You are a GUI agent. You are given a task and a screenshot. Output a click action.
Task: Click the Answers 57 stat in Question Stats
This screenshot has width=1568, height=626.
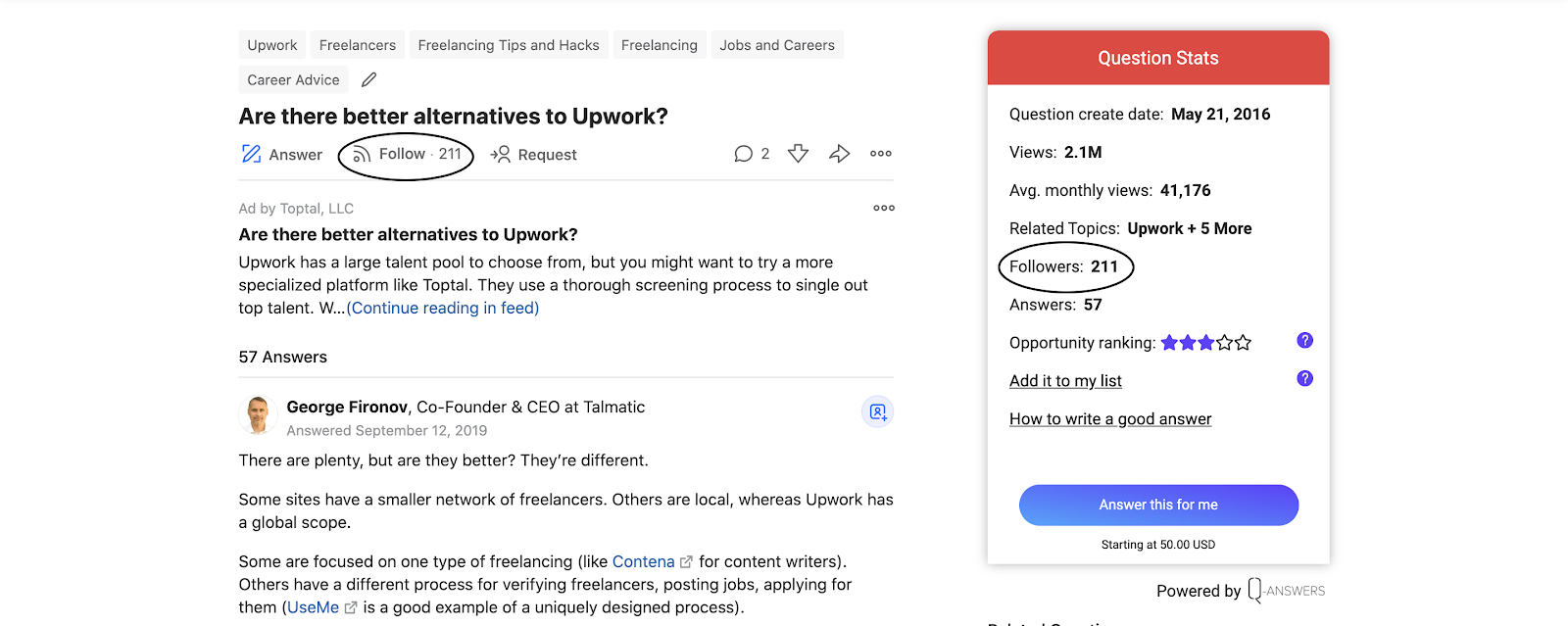click(1055, 305)
